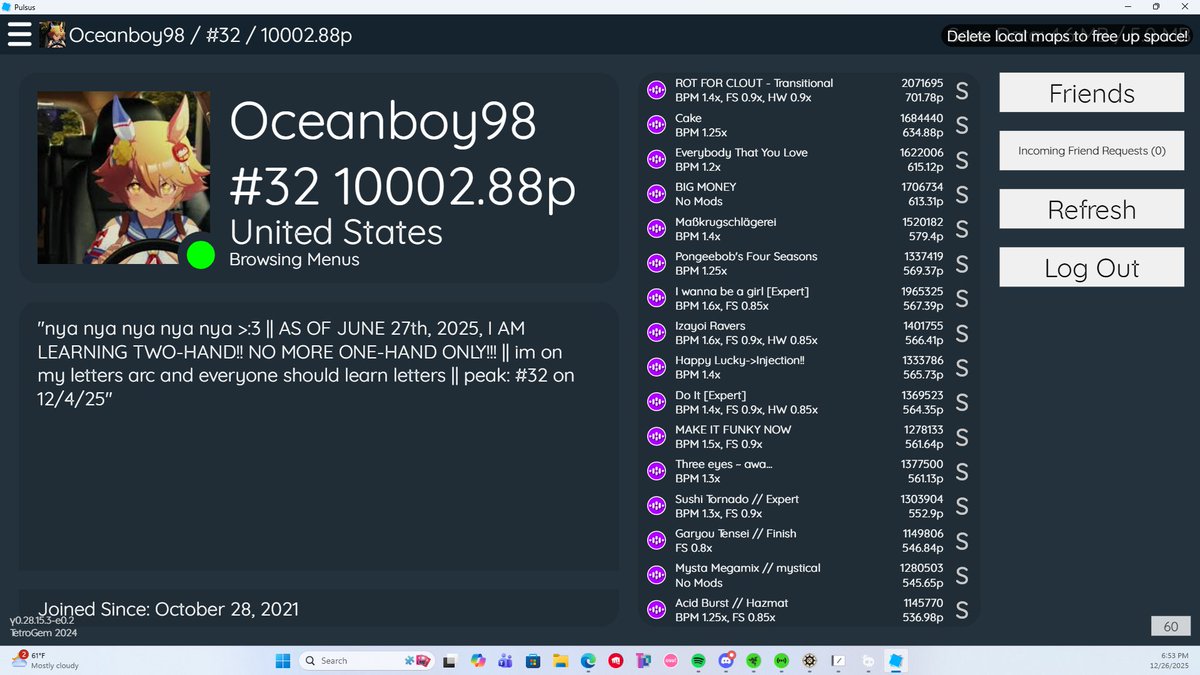This screenshot has width=1200, height=675.
Task: Click the beatmap icon beside "BIG MONEY"
Action: (x=656, y=193)
